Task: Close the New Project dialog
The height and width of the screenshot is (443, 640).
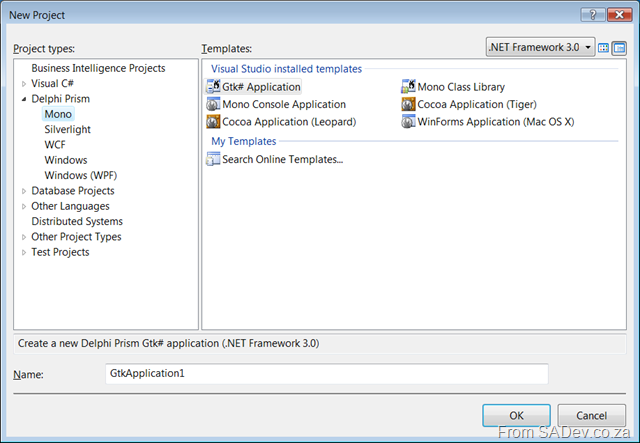Action: coord(619,15)
